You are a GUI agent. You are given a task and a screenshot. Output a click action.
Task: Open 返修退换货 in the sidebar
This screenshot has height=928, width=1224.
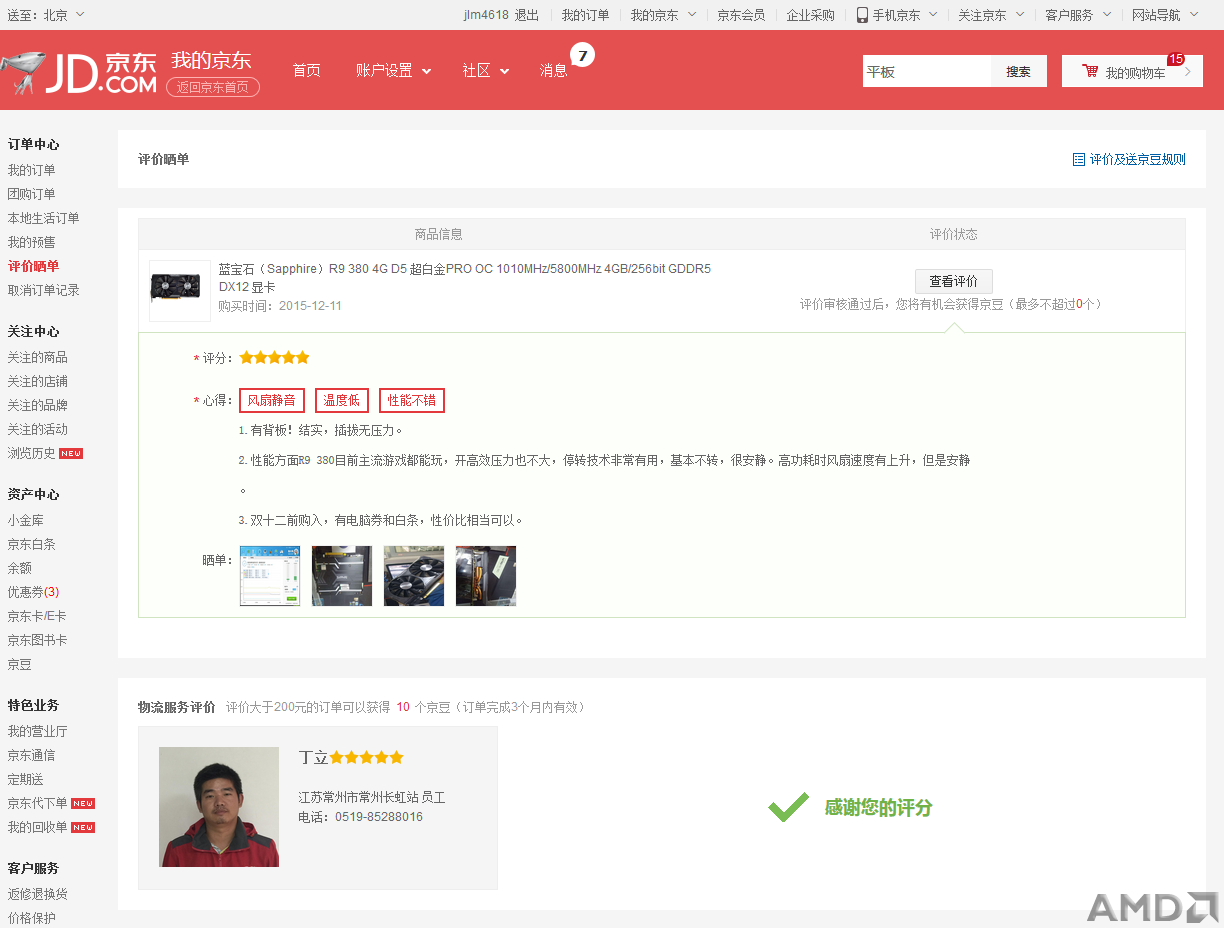[x=38, y=894]
